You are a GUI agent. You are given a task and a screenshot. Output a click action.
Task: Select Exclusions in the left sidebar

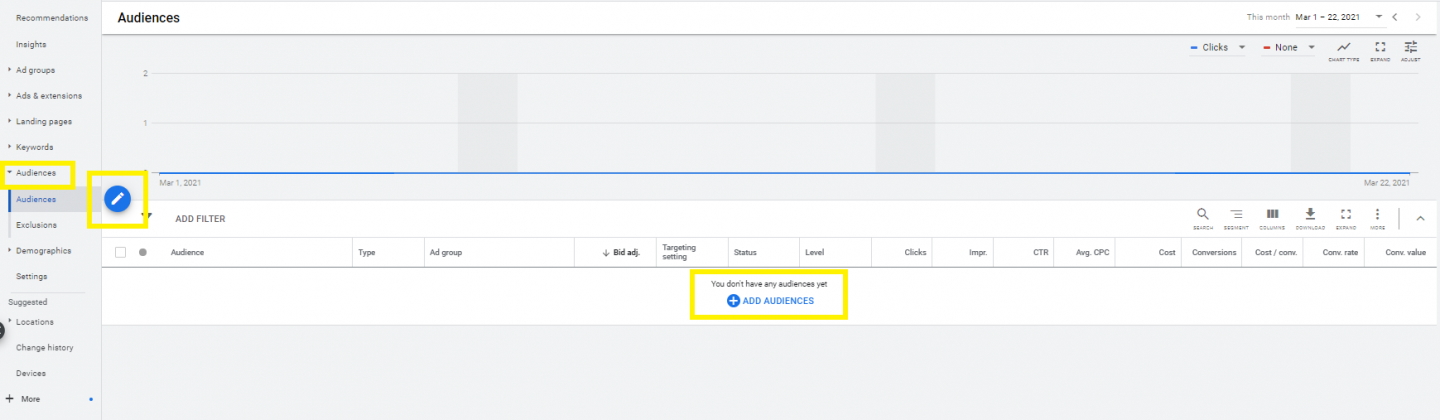pos(36,225)
